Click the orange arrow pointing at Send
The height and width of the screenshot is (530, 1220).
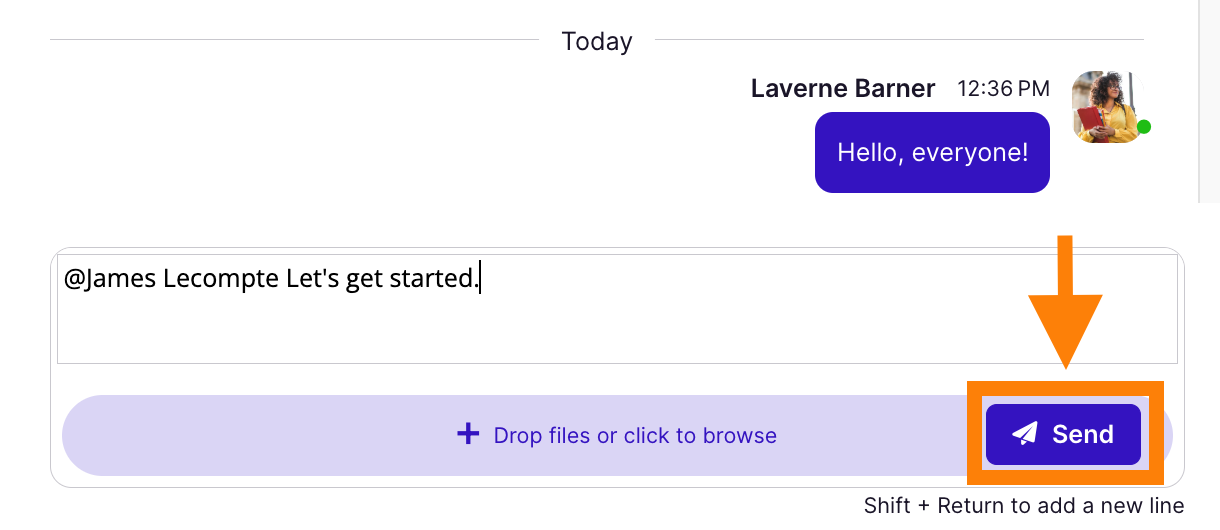click(1065, 301)
